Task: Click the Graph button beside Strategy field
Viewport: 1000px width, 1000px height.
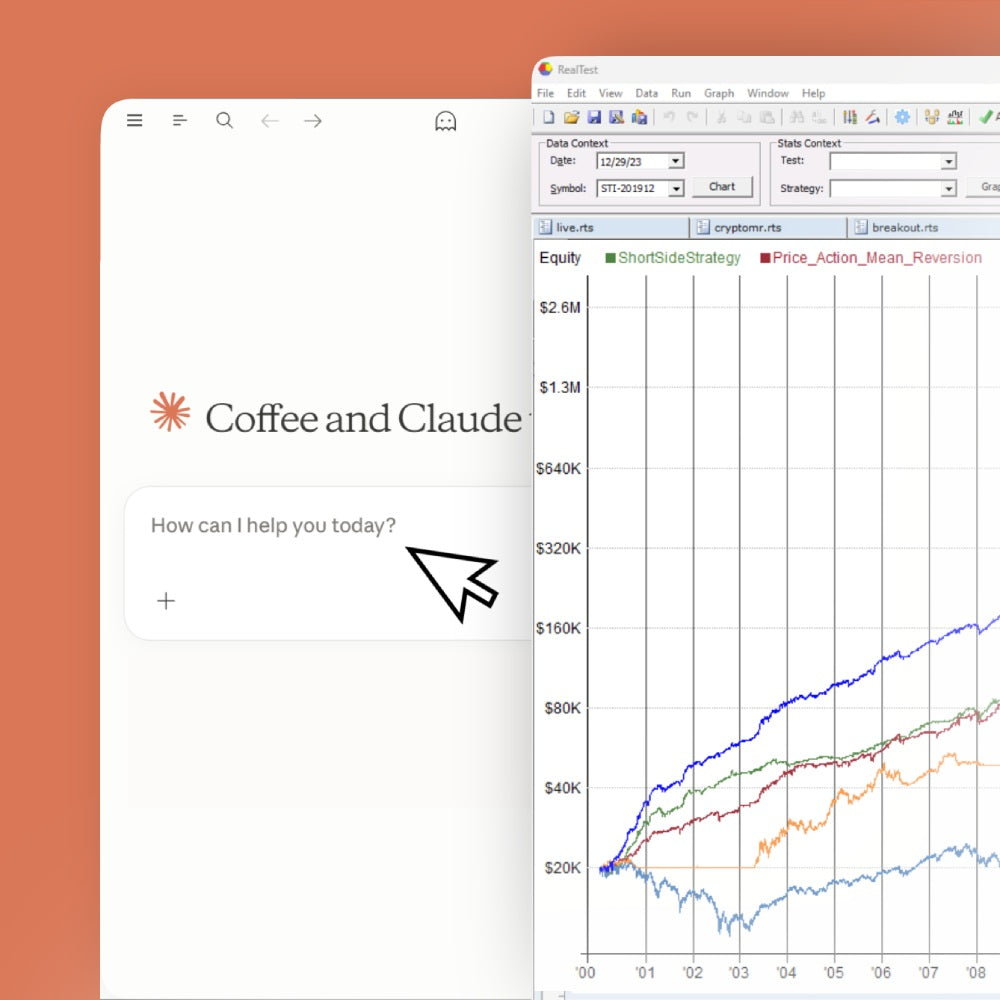Action: pos(984,187)
